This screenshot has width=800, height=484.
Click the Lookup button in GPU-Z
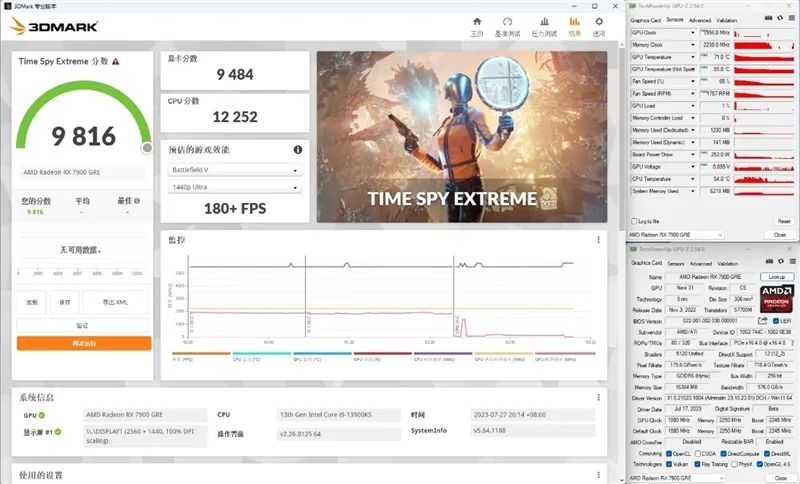point(777,276)
